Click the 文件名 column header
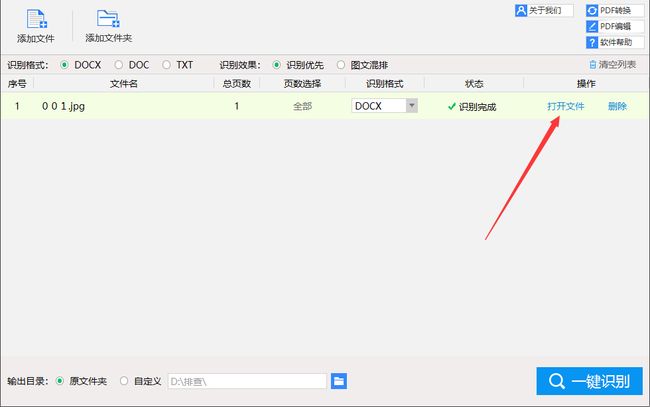This screenshot has height=407, width=650. (124, 84)
